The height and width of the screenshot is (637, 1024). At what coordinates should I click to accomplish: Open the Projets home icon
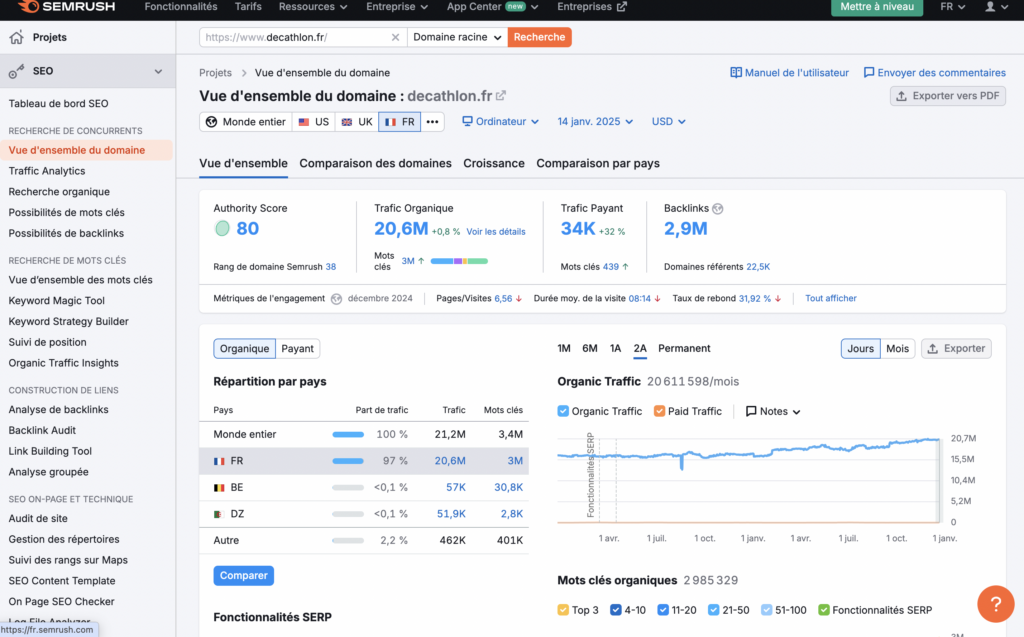16,37
